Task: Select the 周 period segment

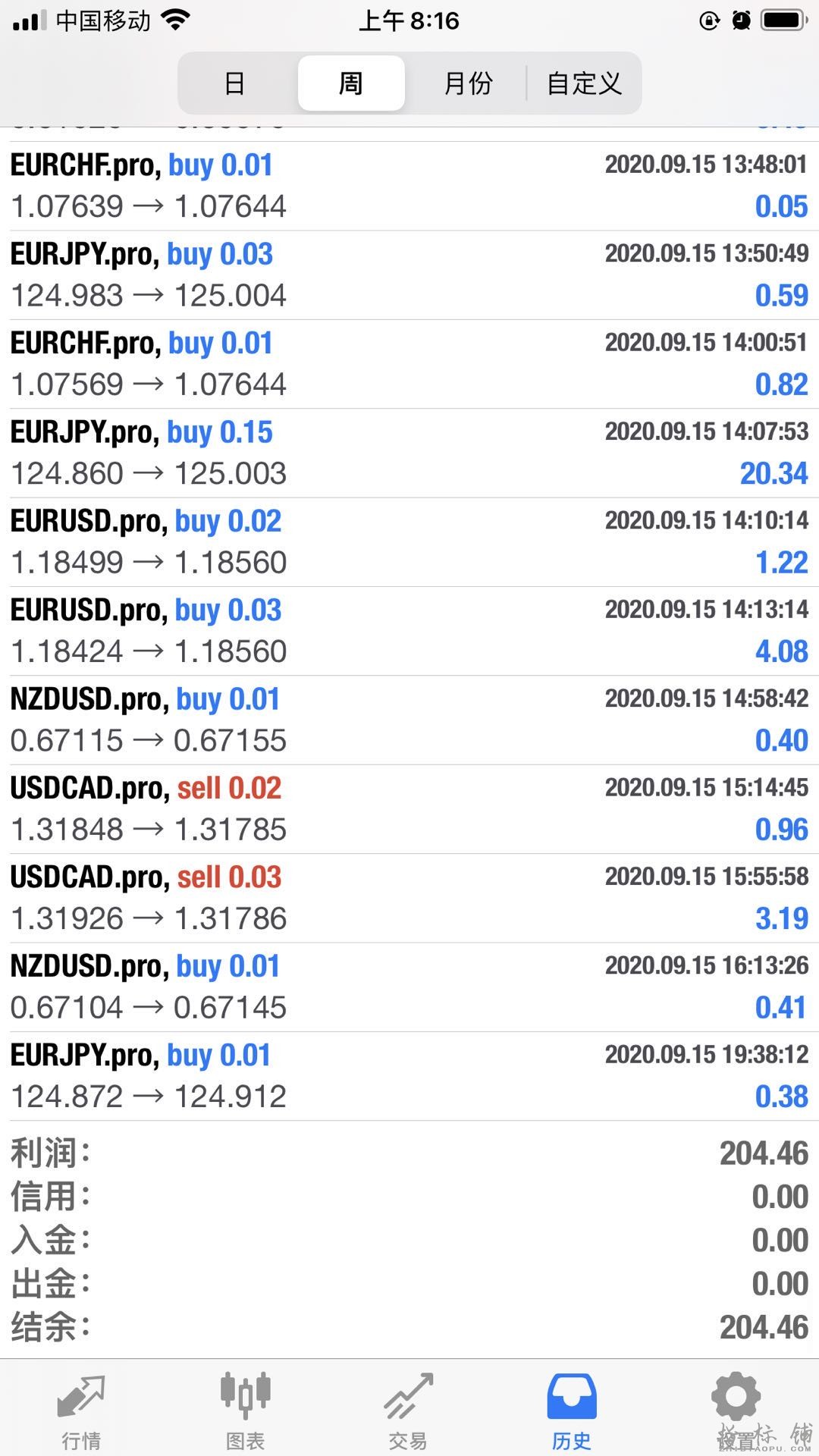Action: tap(351, 83)
